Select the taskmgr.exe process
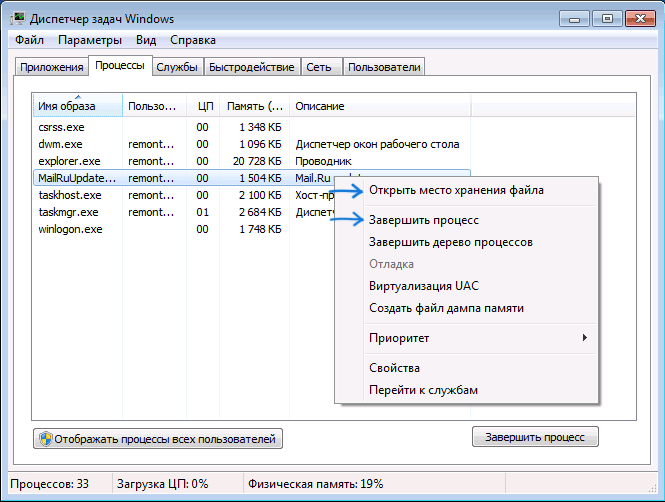The height and width of the screenshot is (502, 665). 184,212
